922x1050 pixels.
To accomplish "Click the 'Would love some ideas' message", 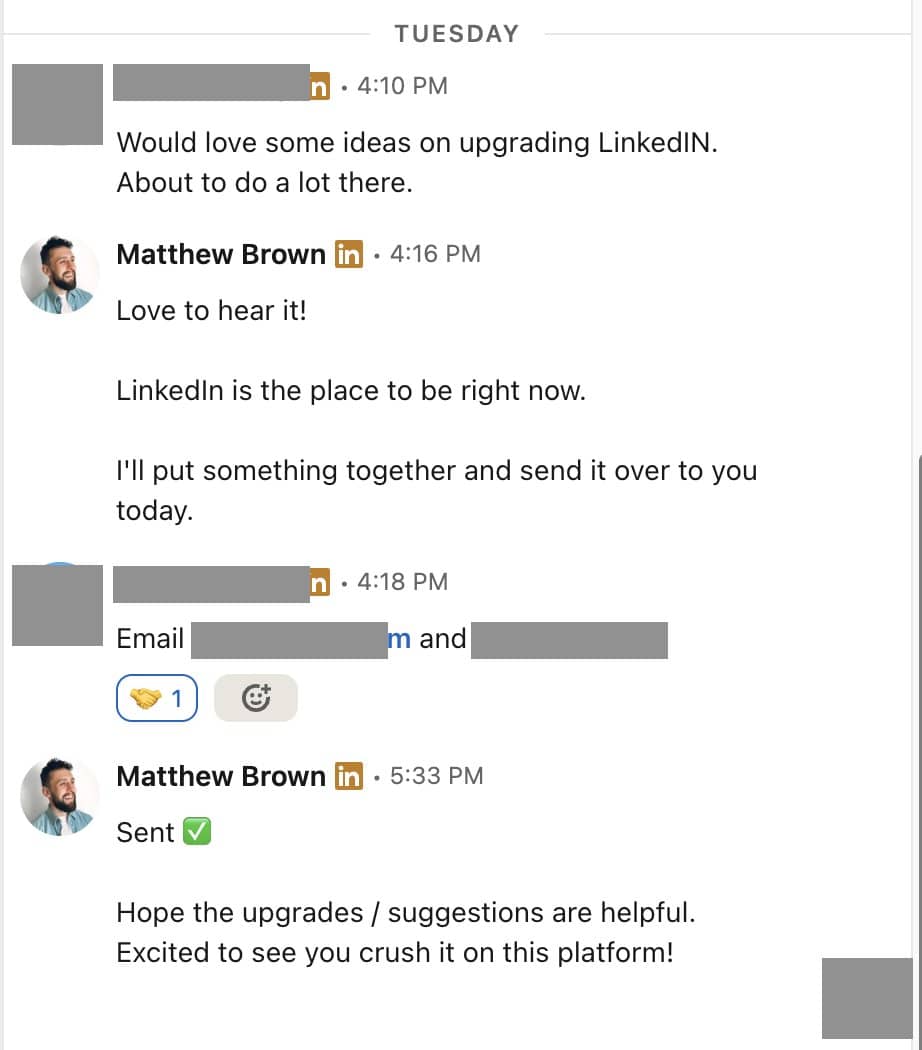I will tap(417, 143).
